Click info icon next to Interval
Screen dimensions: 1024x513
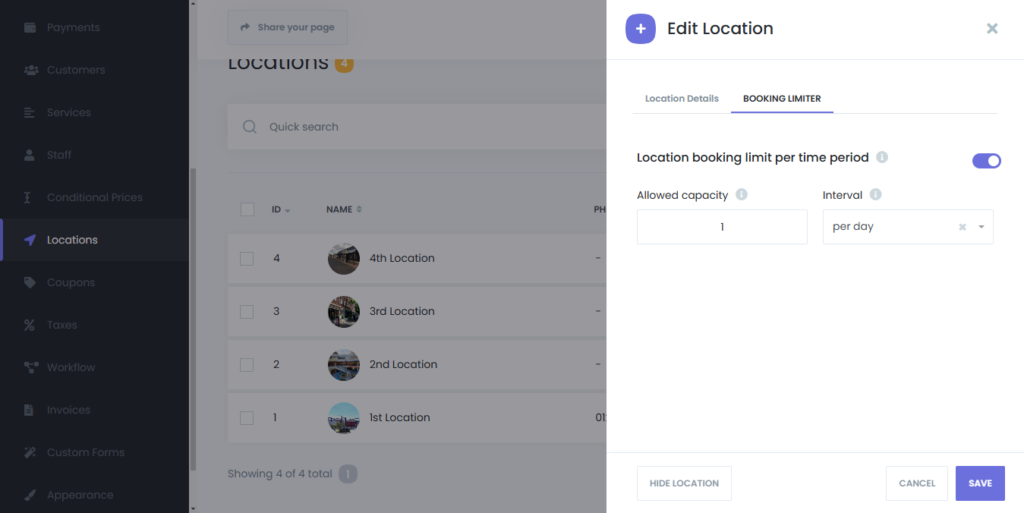[875, 195]
